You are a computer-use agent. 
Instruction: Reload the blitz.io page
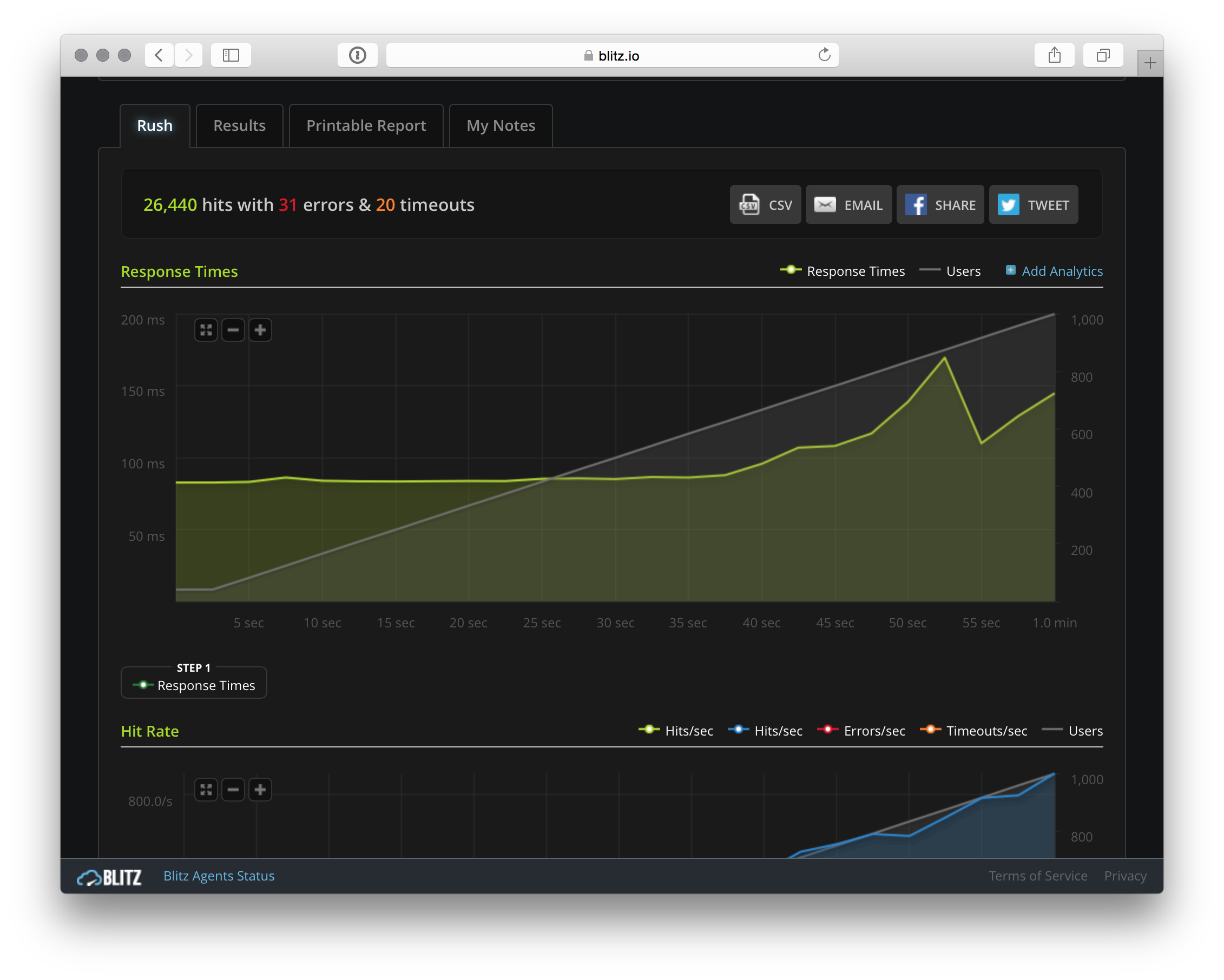pos(824,55)
